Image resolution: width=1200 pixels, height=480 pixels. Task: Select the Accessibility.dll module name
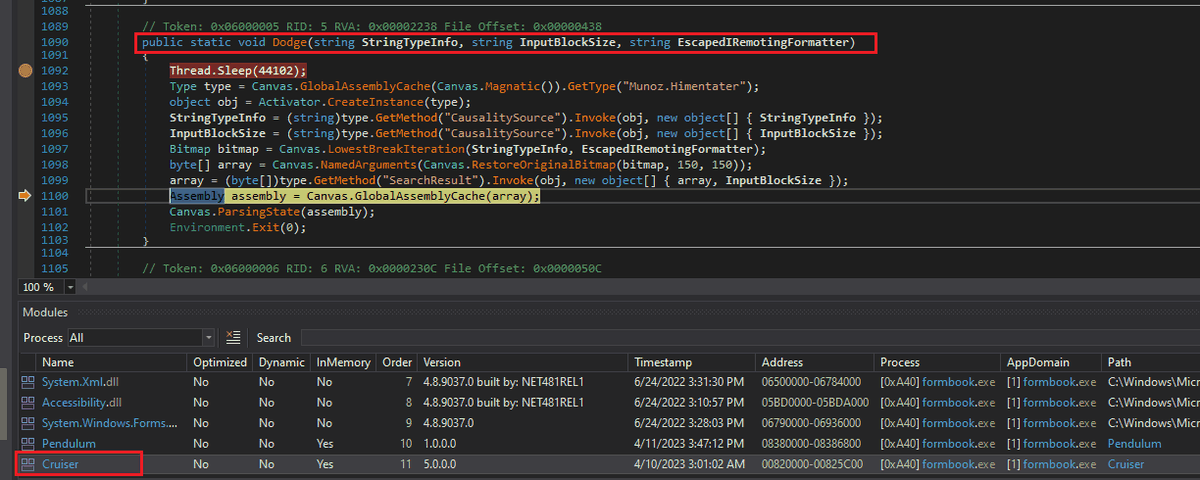point(83,403)
